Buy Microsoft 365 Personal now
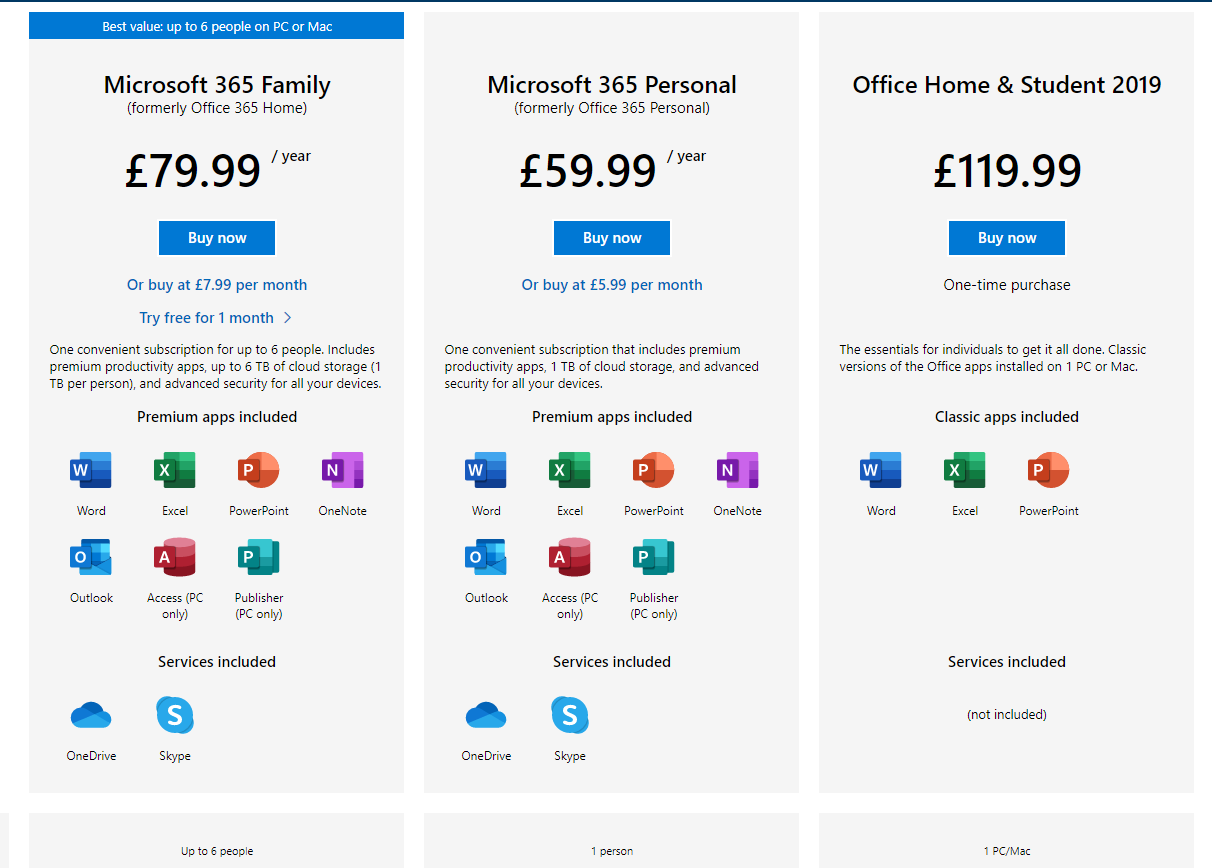 612,238
